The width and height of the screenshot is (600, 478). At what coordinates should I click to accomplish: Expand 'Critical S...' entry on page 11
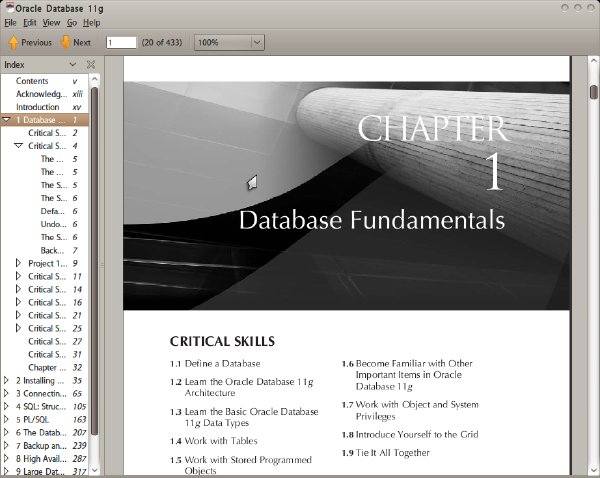[x=18, y=276]
